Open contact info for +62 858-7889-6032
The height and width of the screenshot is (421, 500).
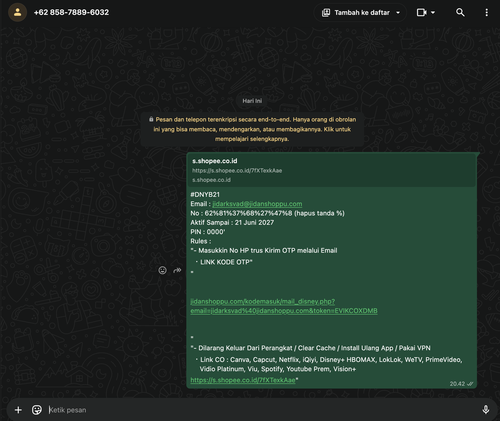(x=71, y=12)
